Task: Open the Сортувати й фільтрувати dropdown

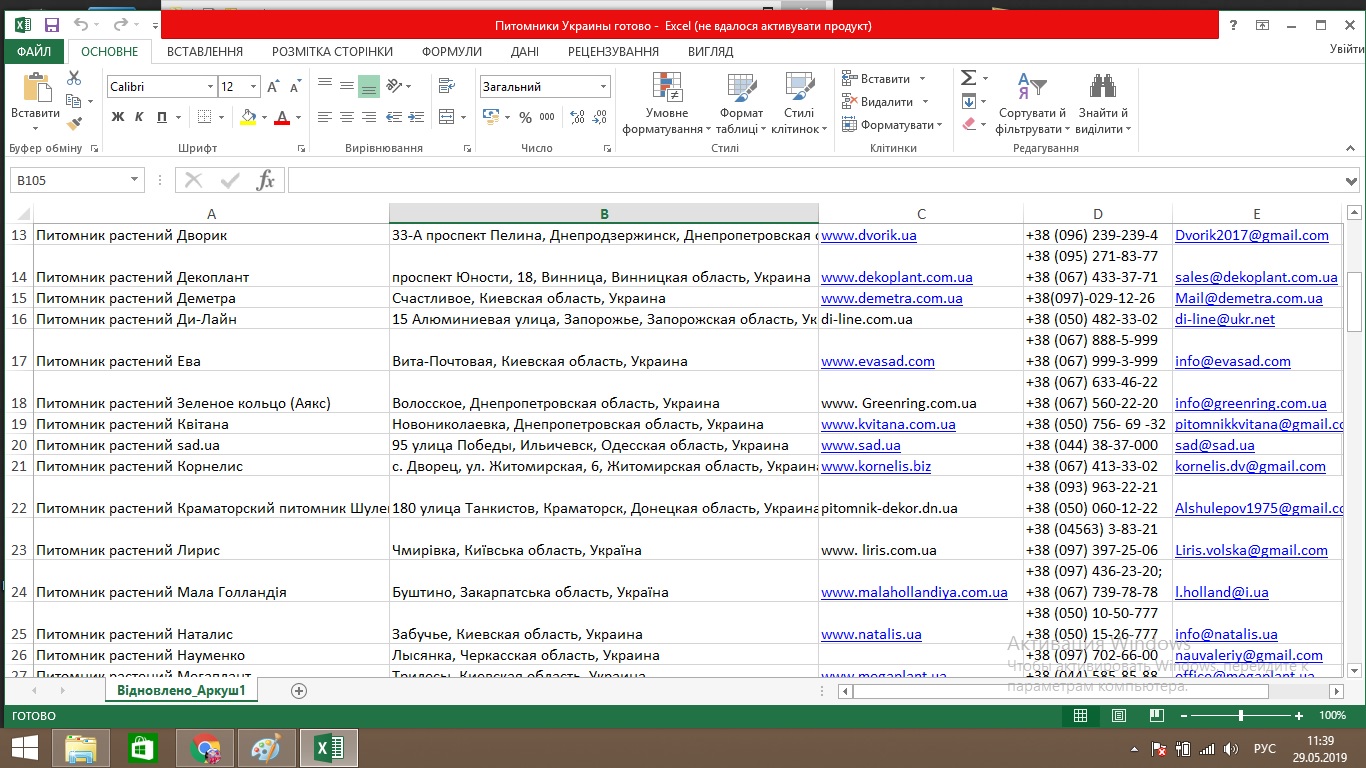Action: click(x=1032, y=104)
